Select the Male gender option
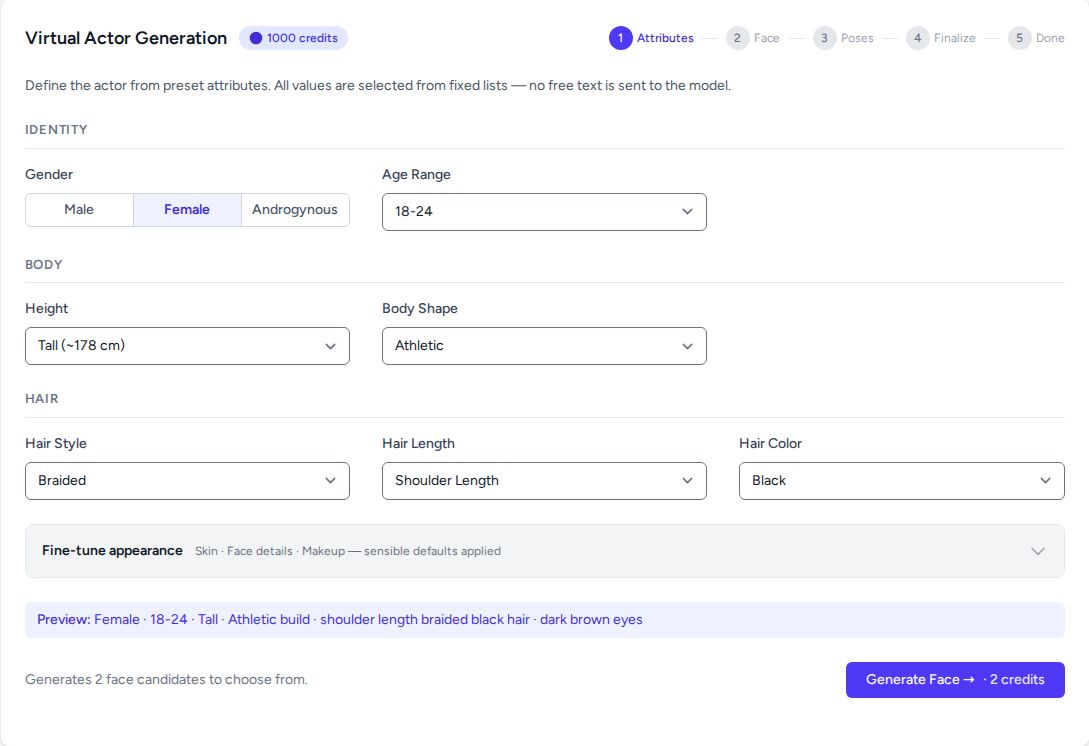Viewport: 1089px width, 746px height. point(79,210)
